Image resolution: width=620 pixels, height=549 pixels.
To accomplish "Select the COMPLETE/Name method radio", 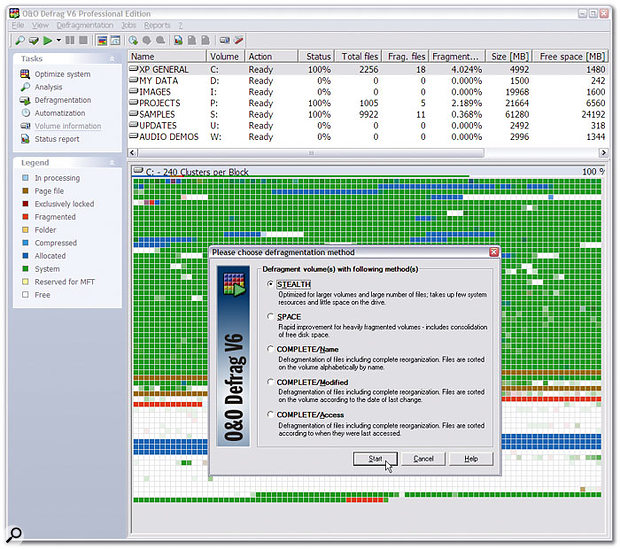I will (x=270, y=349).
